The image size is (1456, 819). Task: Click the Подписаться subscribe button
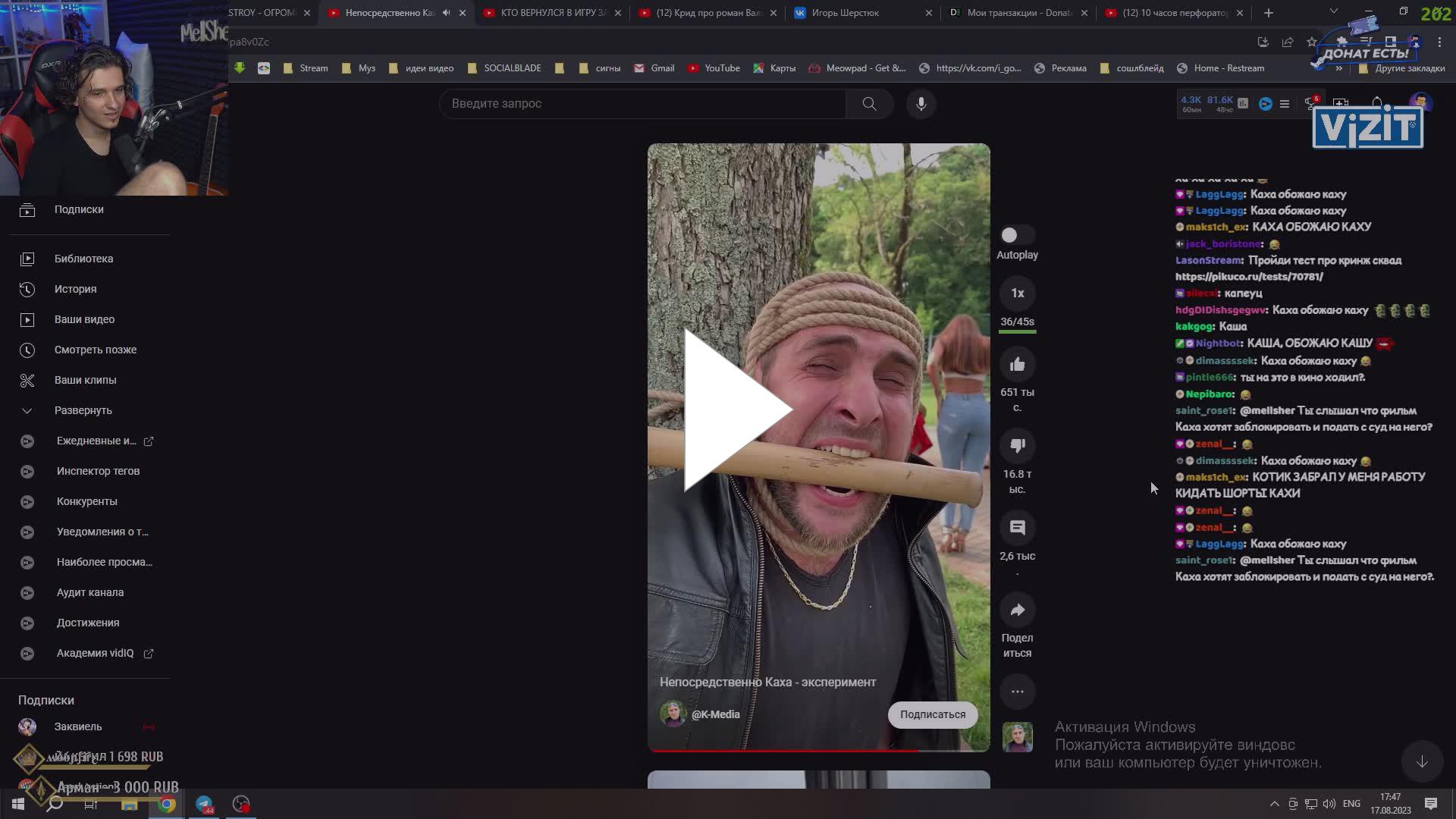(x=932, y=714)
